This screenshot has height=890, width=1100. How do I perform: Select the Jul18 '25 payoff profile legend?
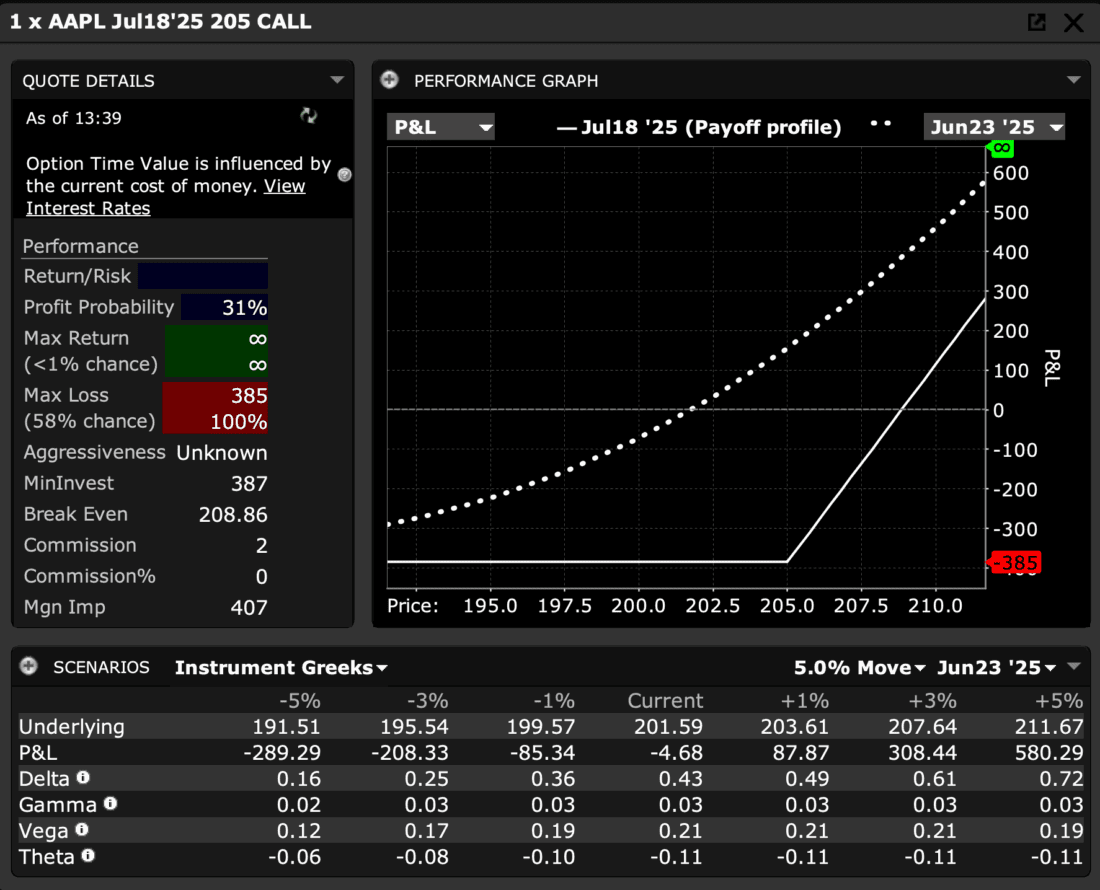point(699,127)
